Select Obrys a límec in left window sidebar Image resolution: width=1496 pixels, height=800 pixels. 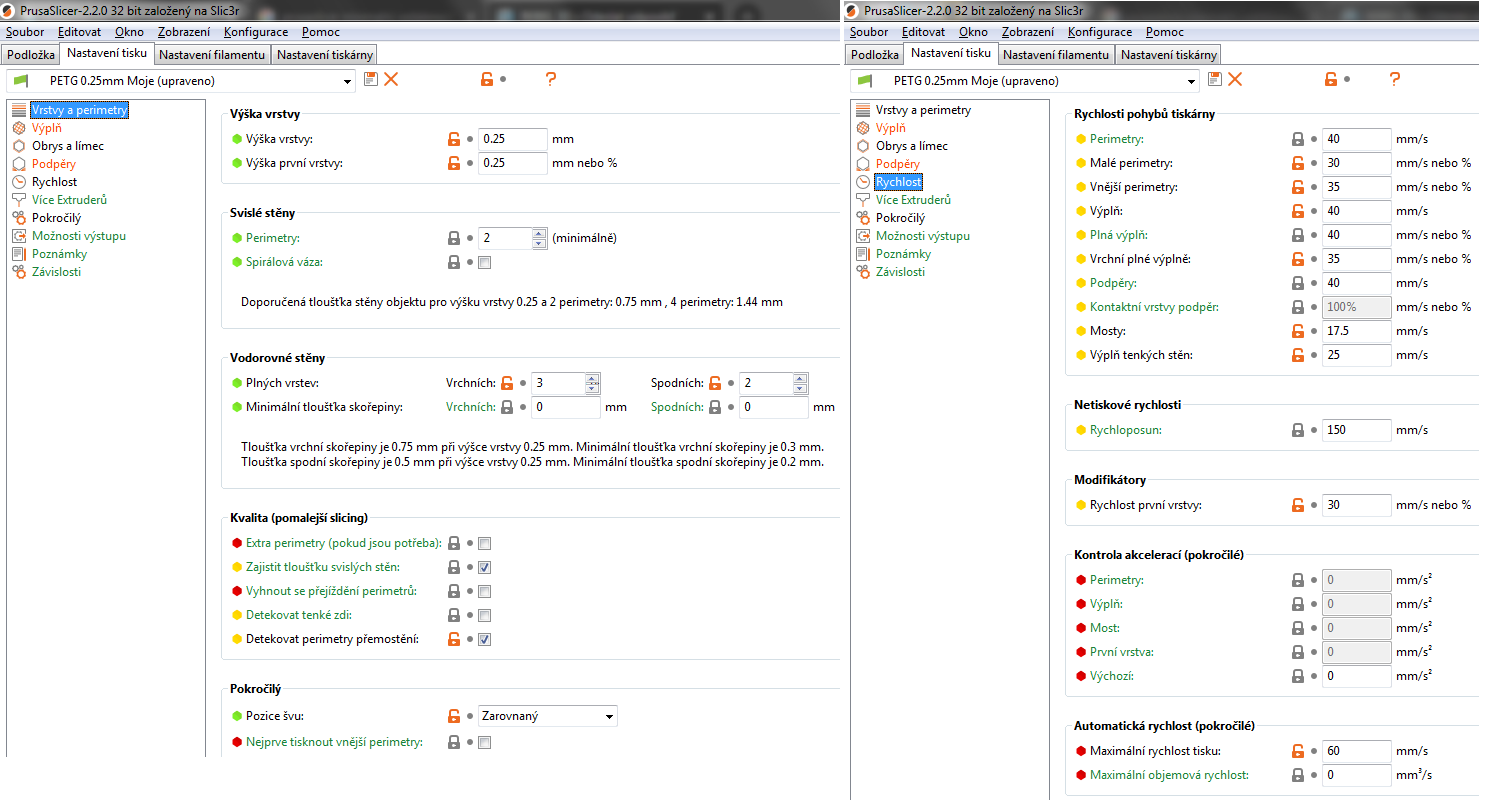67,146
